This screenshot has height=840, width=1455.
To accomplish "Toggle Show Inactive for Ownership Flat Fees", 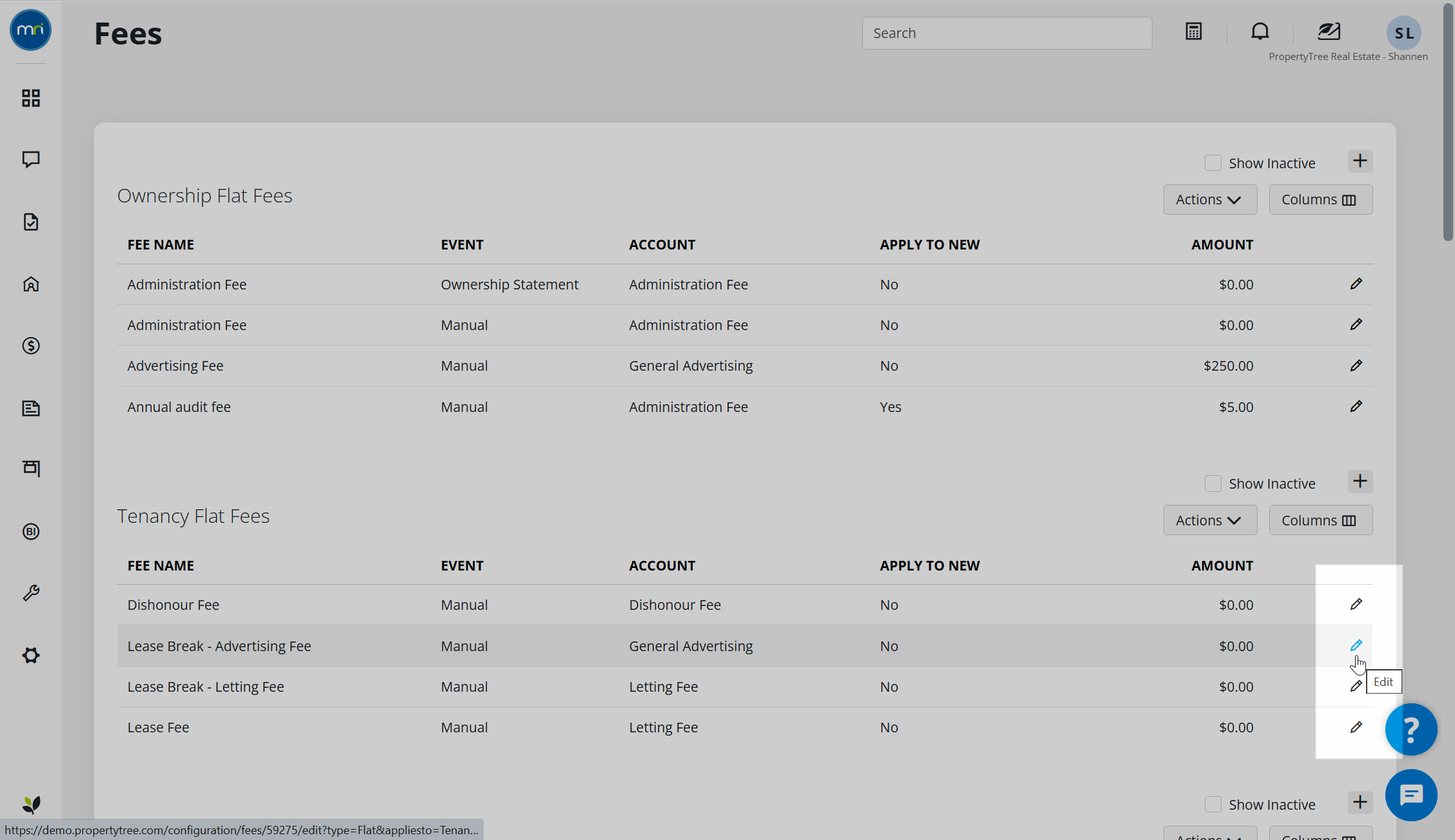I will tap(1213, 163).
